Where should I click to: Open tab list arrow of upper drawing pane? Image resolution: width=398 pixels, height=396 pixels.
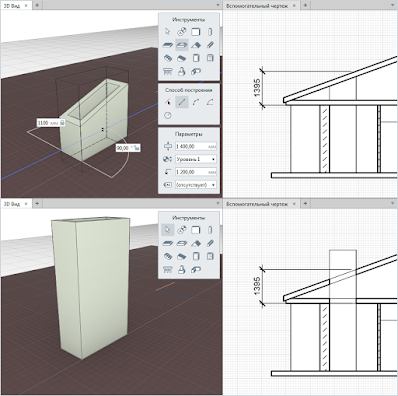[394, 5]
